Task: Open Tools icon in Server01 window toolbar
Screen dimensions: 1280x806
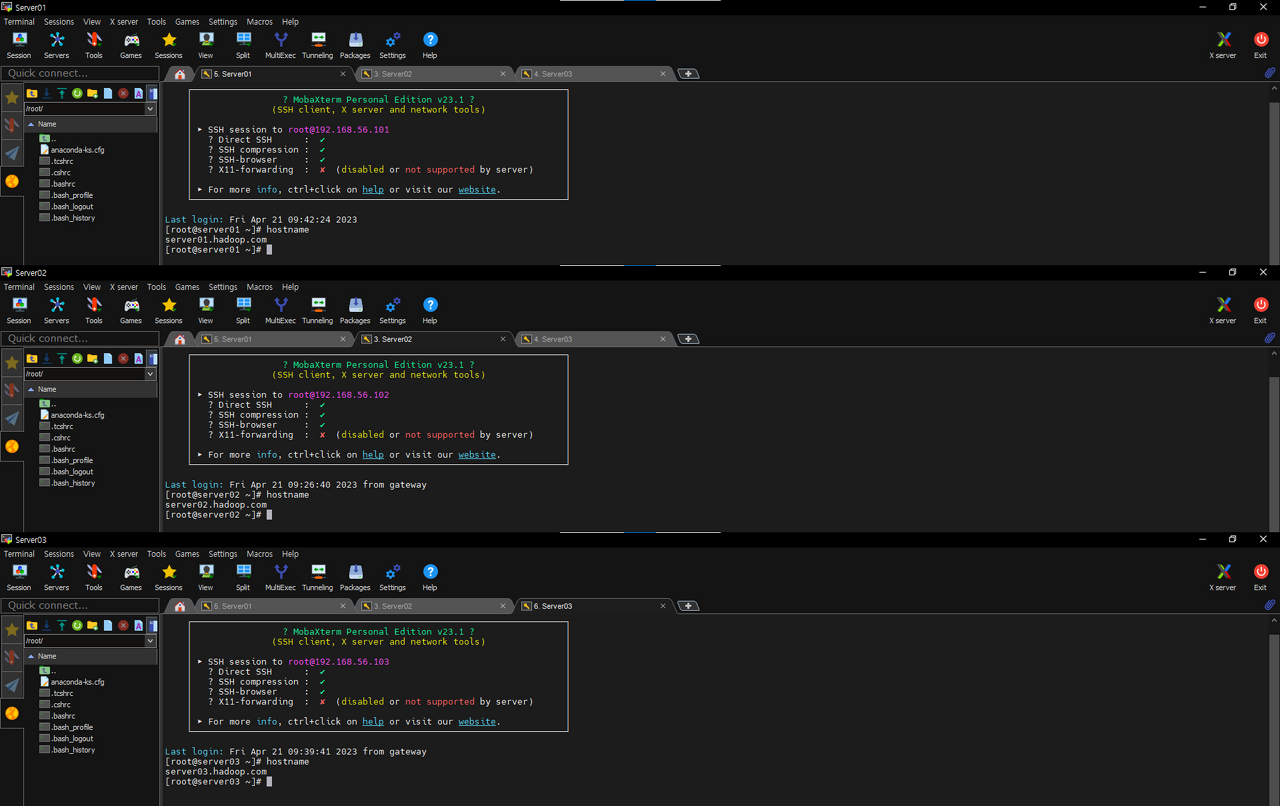Action: 94,45
